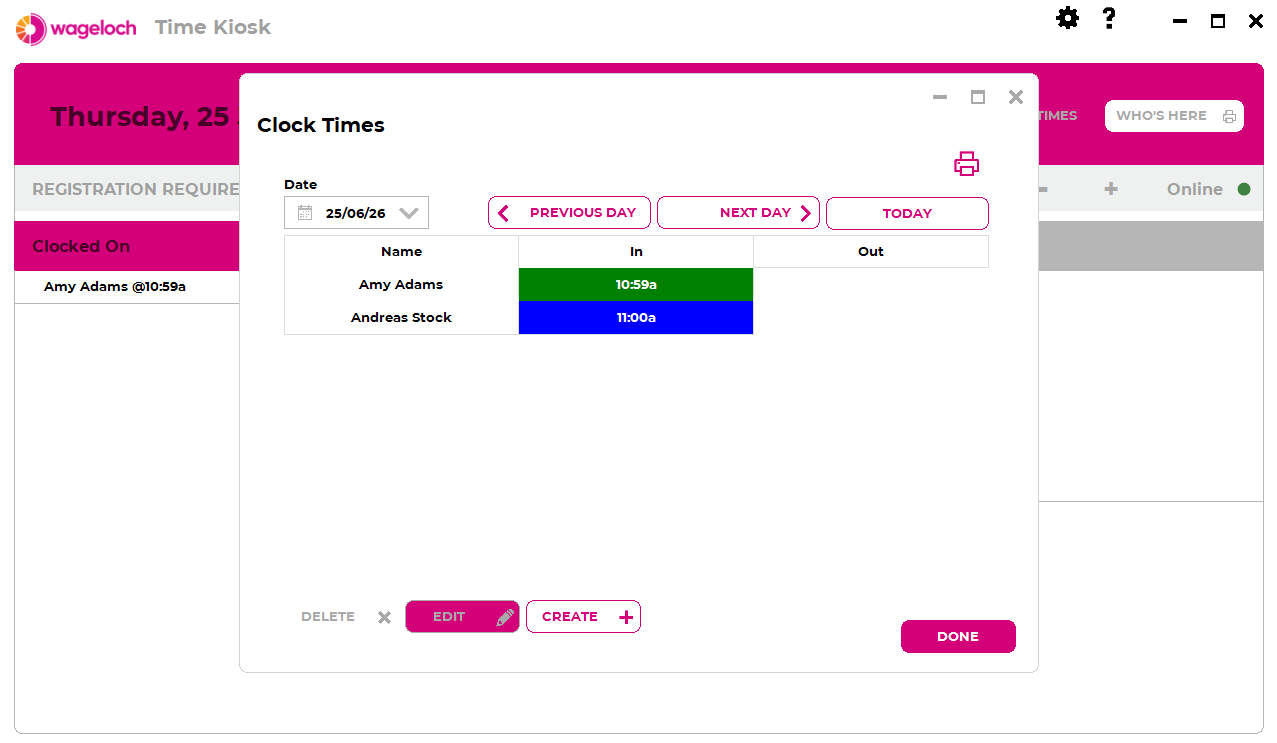Click the Out column header
This screenshot has height=743, width=1277.
[x=871, y=252]
